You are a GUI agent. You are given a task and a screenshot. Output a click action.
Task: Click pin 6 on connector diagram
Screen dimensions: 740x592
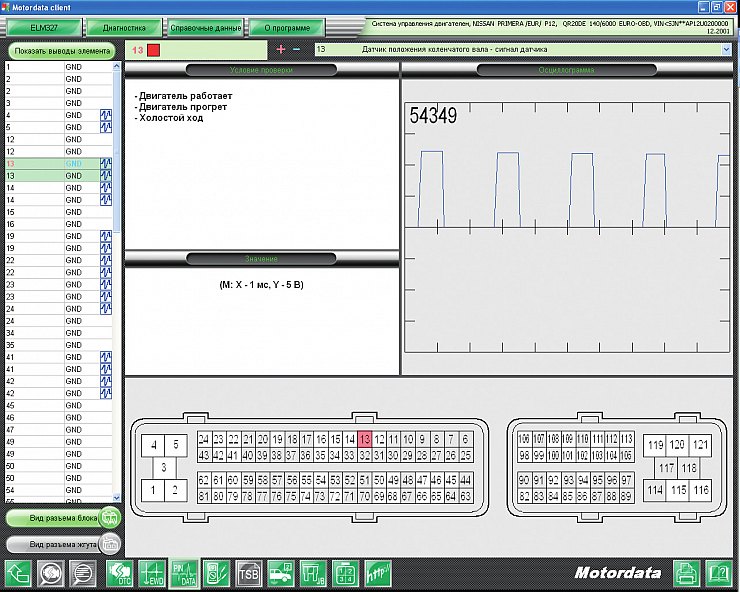(465, 439)
